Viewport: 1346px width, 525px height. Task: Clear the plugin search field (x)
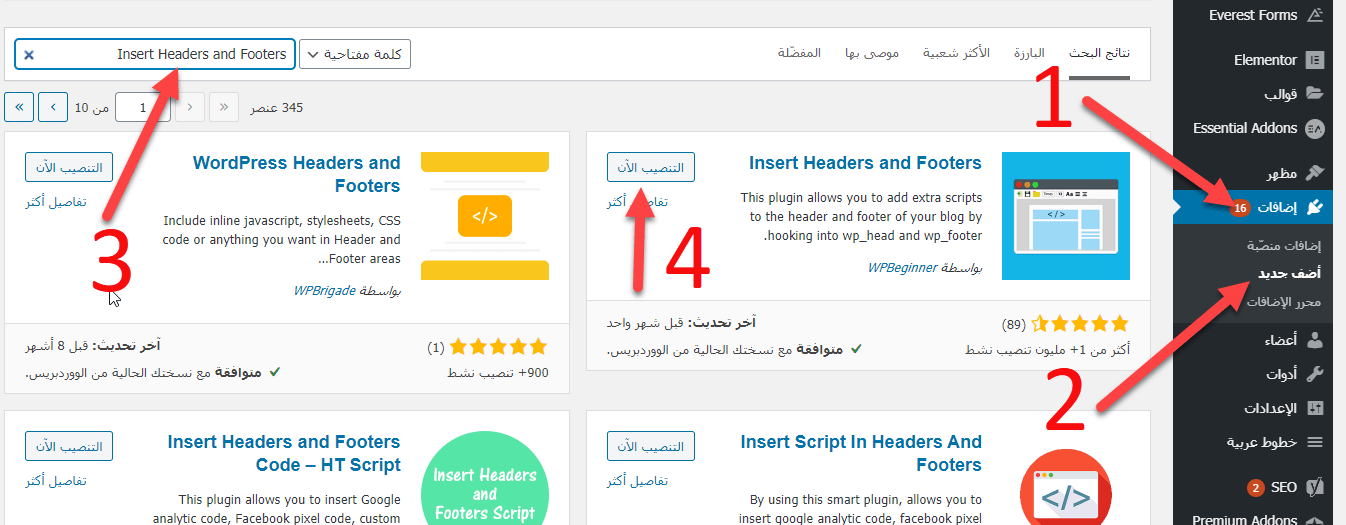(29, 54)
